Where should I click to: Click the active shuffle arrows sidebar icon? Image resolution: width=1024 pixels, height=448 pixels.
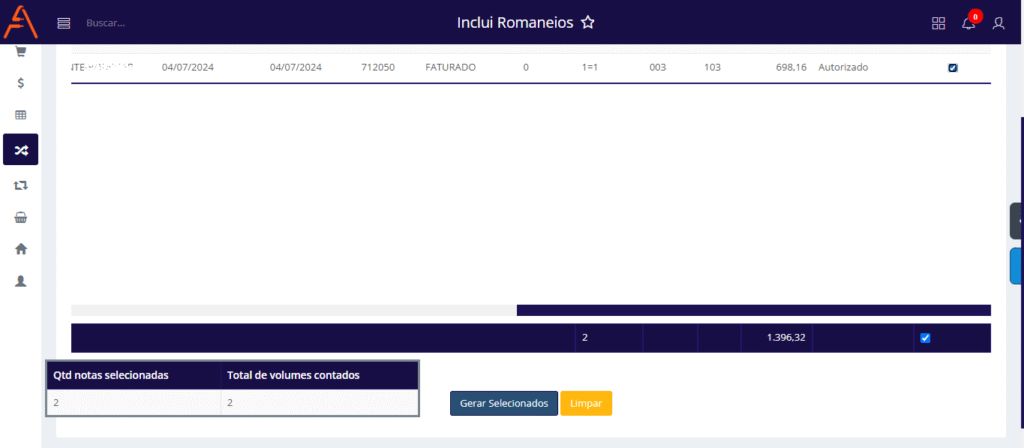pyautogui.click(x=20, y=150)
